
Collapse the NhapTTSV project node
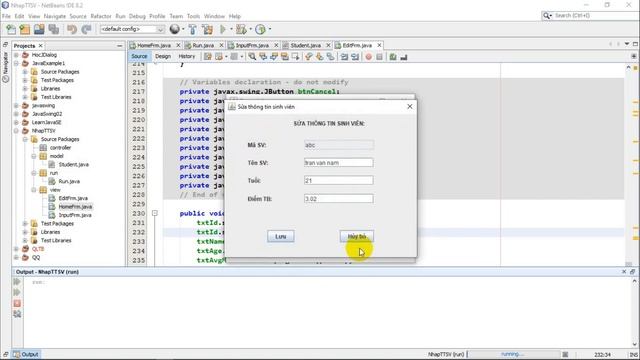coord(16,131)
